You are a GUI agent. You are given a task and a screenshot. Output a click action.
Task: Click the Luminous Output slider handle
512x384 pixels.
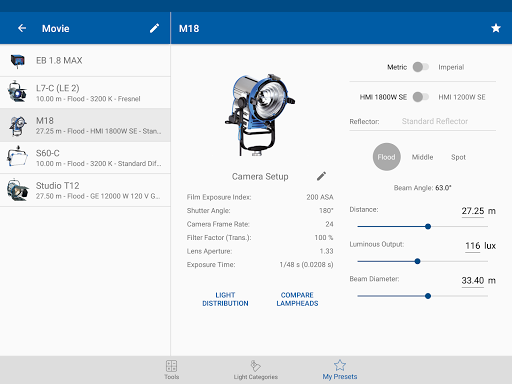click(x=417, y=261)
